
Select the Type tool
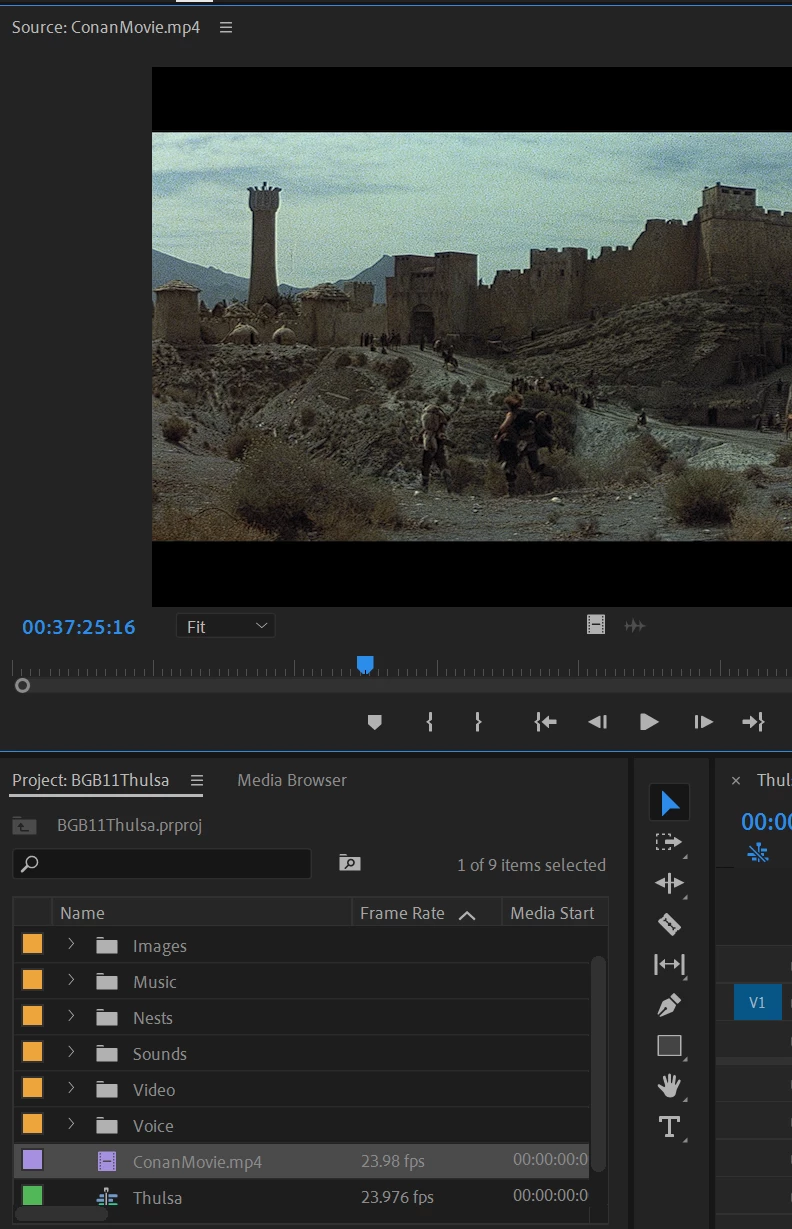(x=669, y=1127)
